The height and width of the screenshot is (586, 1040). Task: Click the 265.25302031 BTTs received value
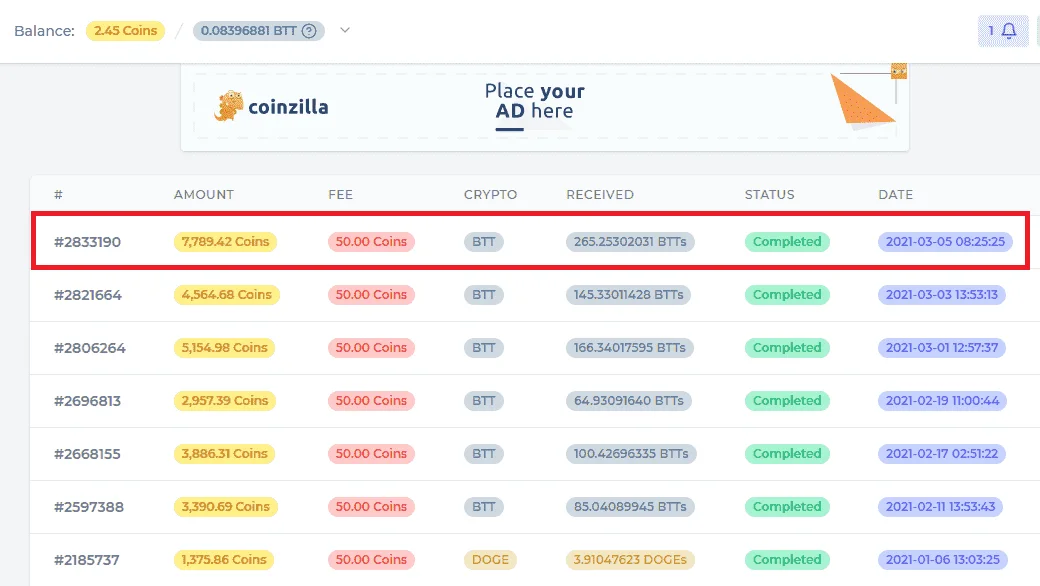pos(630,241)
